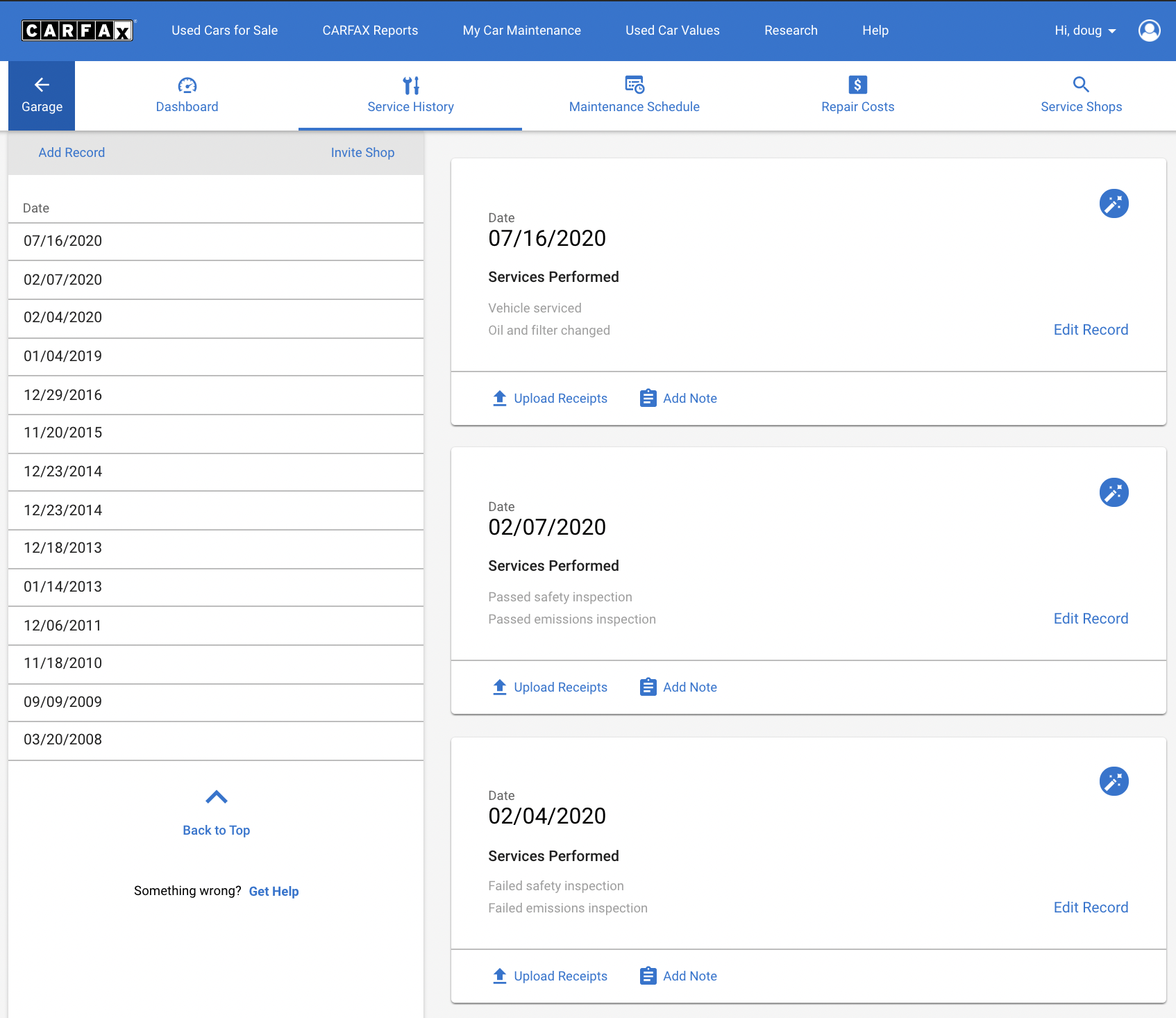Click the Service Shops magnifier icon

tap(1081, 85)
